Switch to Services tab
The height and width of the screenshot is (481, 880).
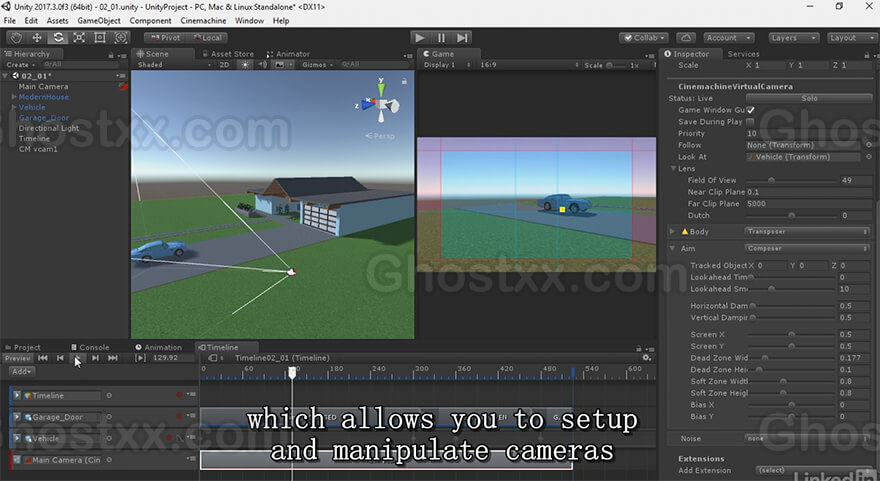[x=744, y=54]
